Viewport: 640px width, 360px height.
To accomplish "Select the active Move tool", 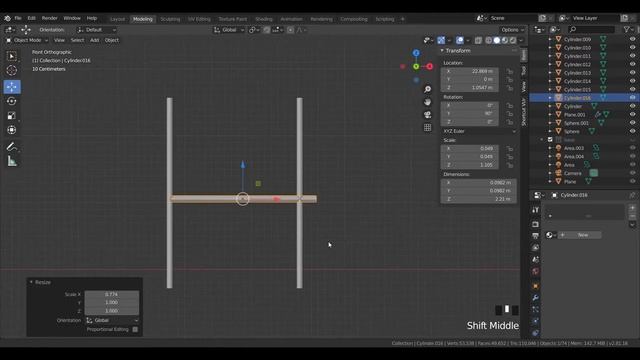I will (x=12, y=87).
